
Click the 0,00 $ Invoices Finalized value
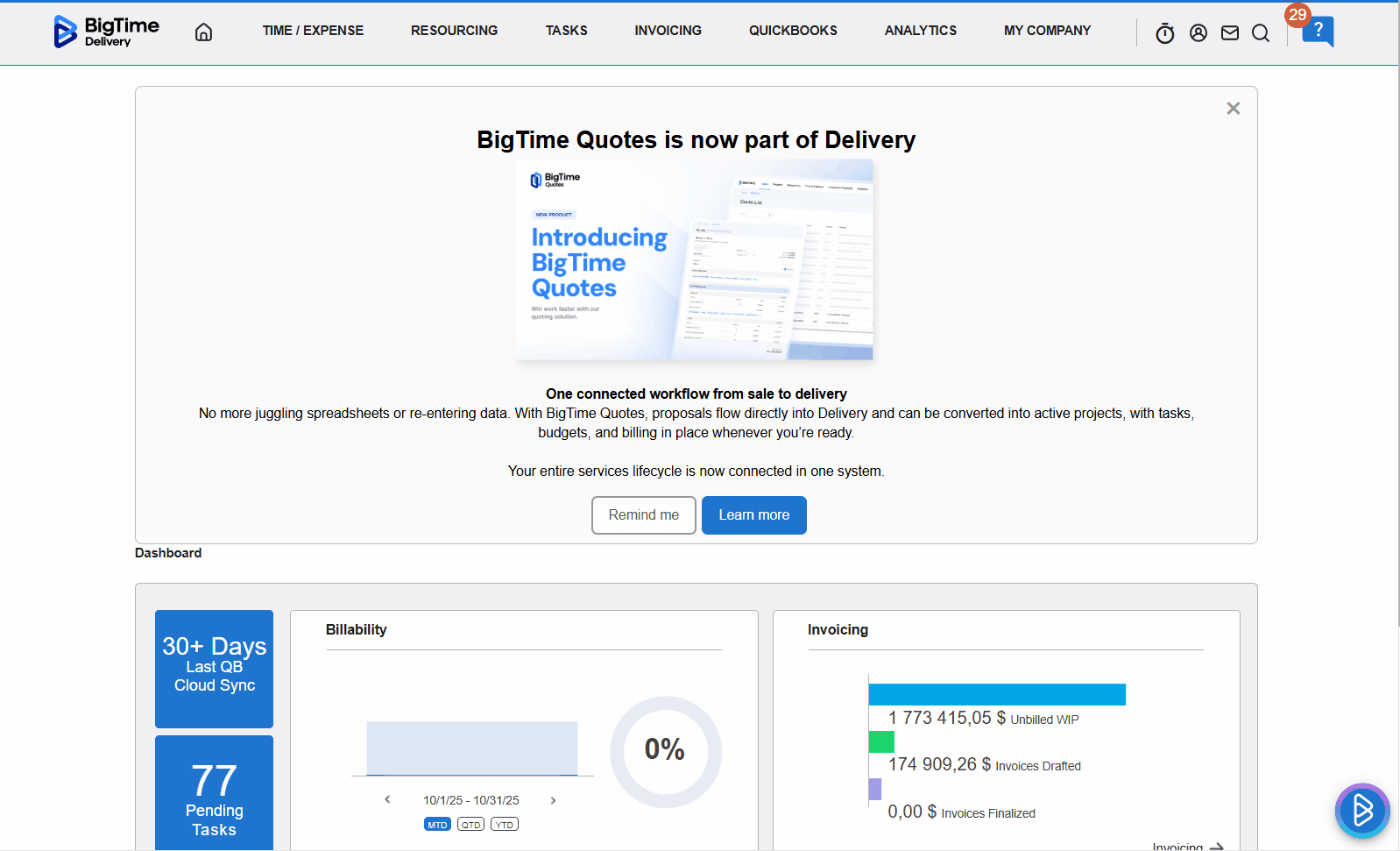point(961,812)
